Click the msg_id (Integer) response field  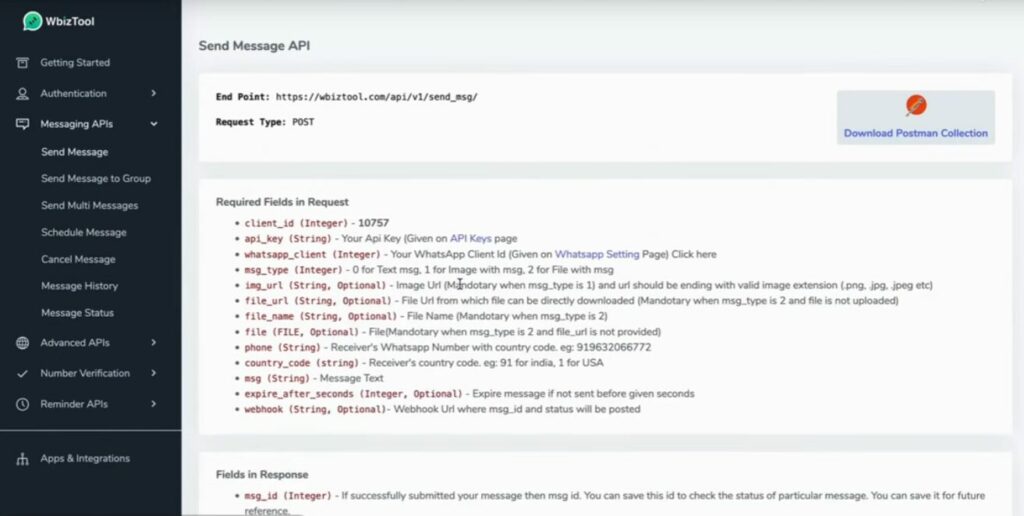coord(288,496)
